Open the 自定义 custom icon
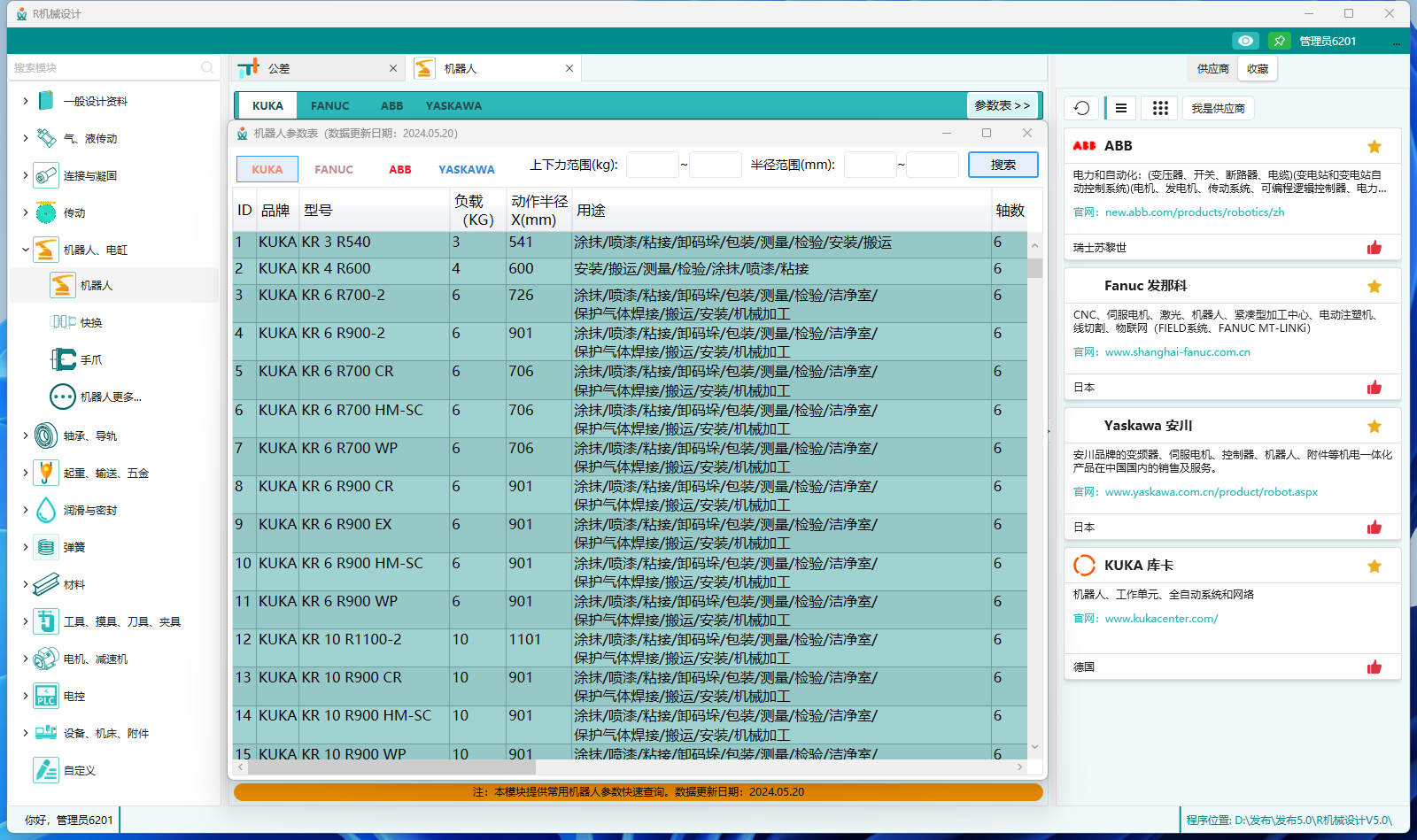This screenshot has height=840, width=1417. click(46, 770)
